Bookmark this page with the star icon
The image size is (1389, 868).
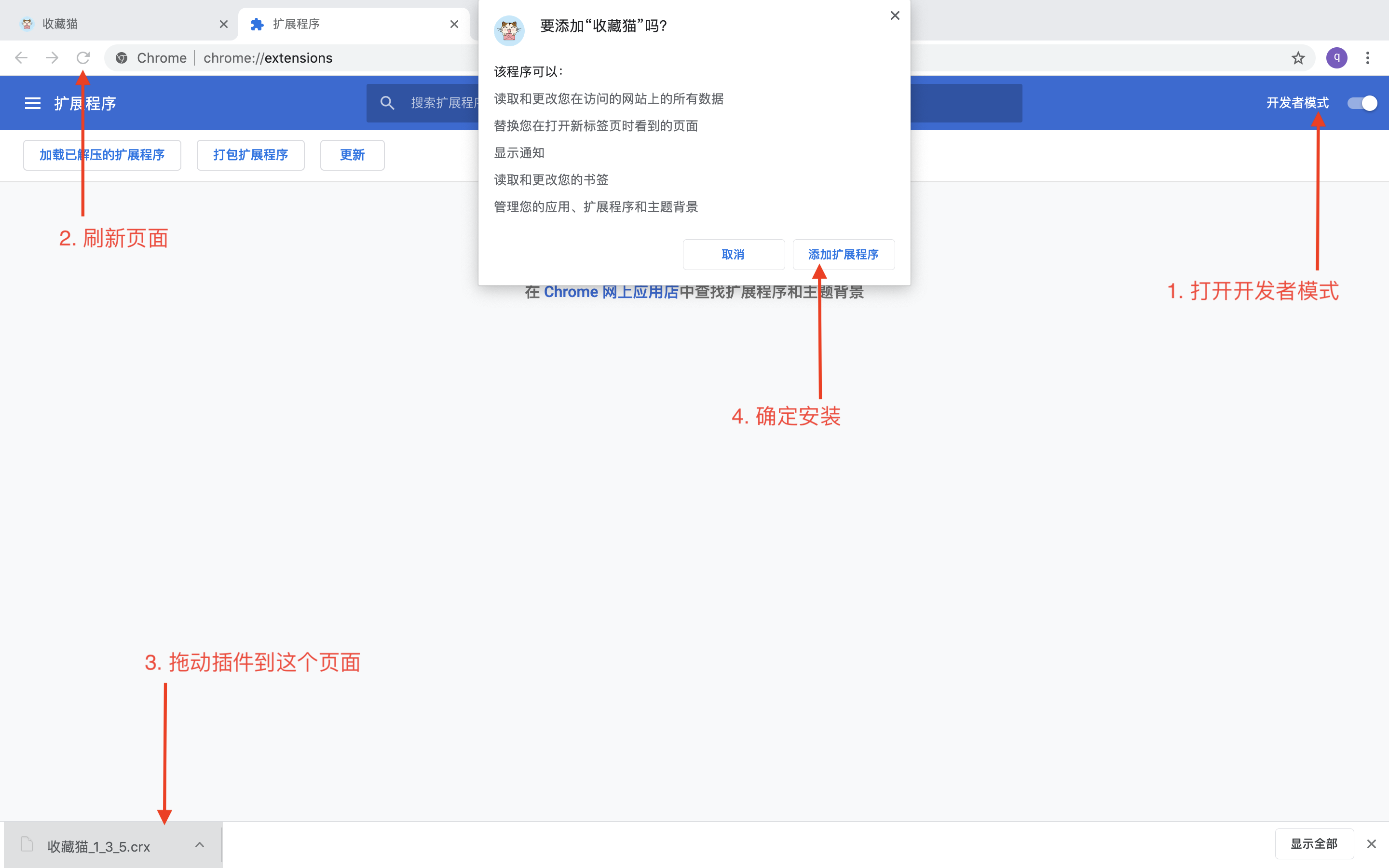click(x=1298, y=58)
